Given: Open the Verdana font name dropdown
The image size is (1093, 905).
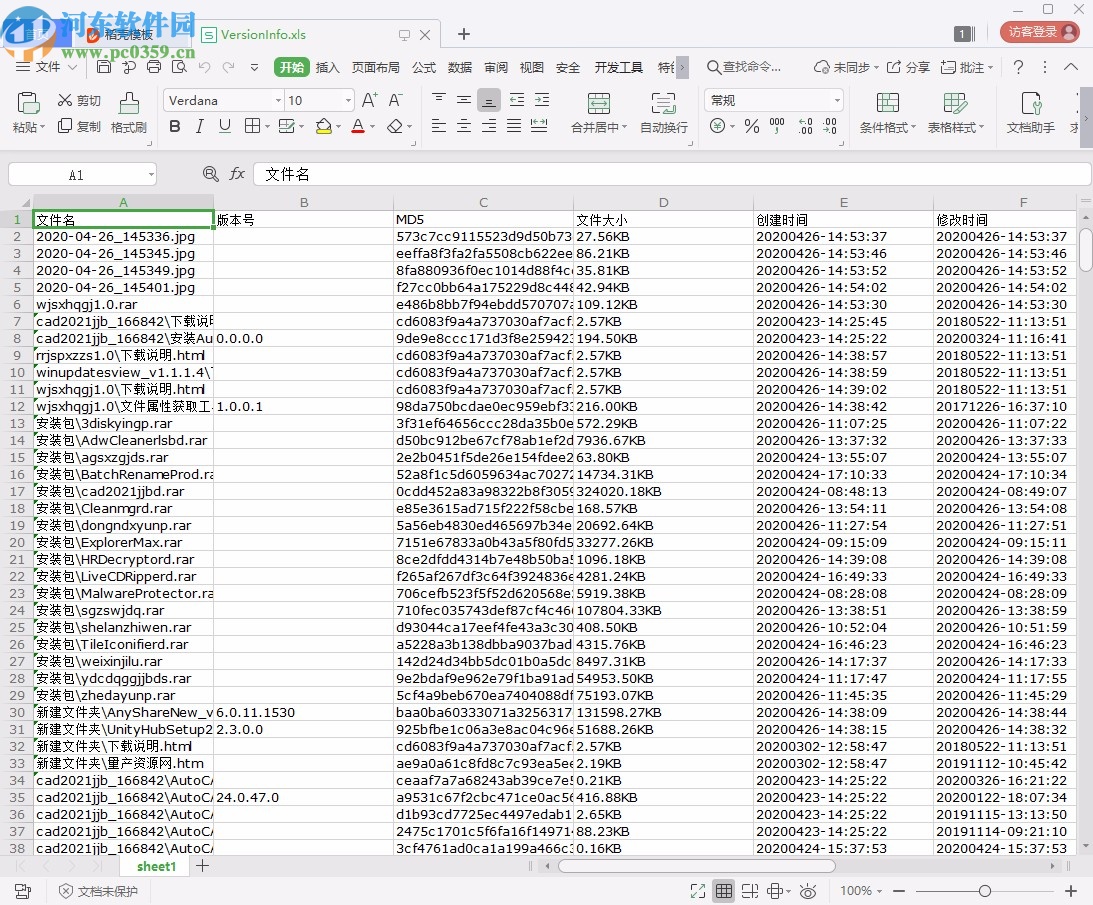Looking at the screenshot, I should tap(278, 101).
